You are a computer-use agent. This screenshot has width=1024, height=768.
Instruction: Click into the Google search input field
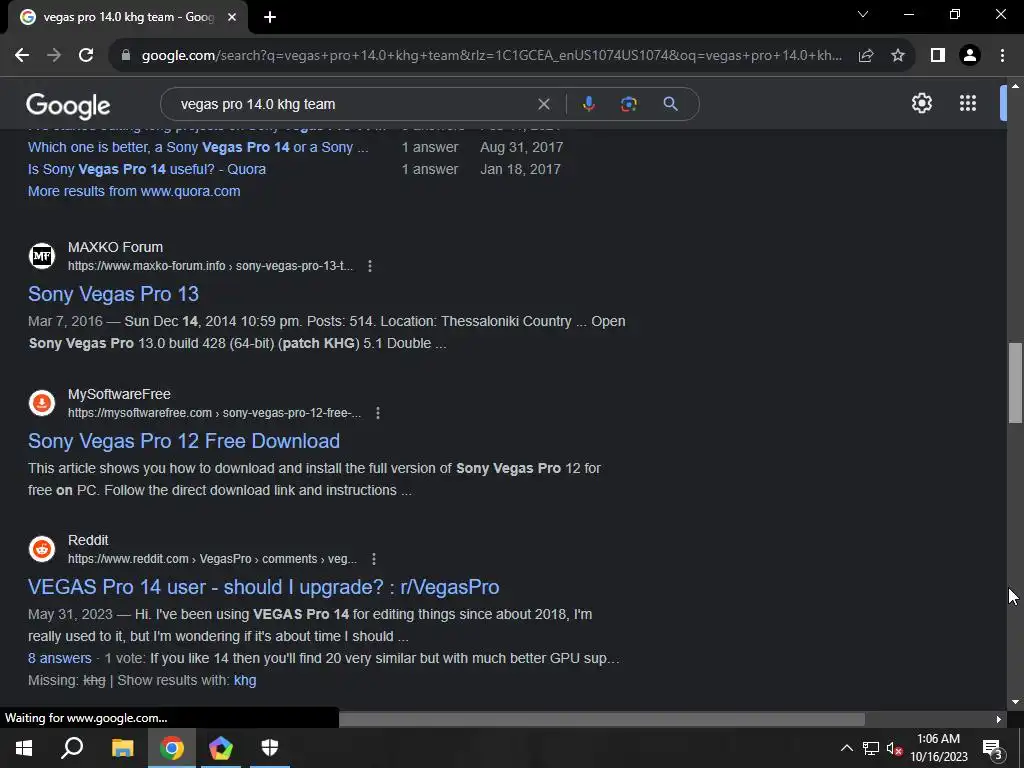click(x=353, y=104)
